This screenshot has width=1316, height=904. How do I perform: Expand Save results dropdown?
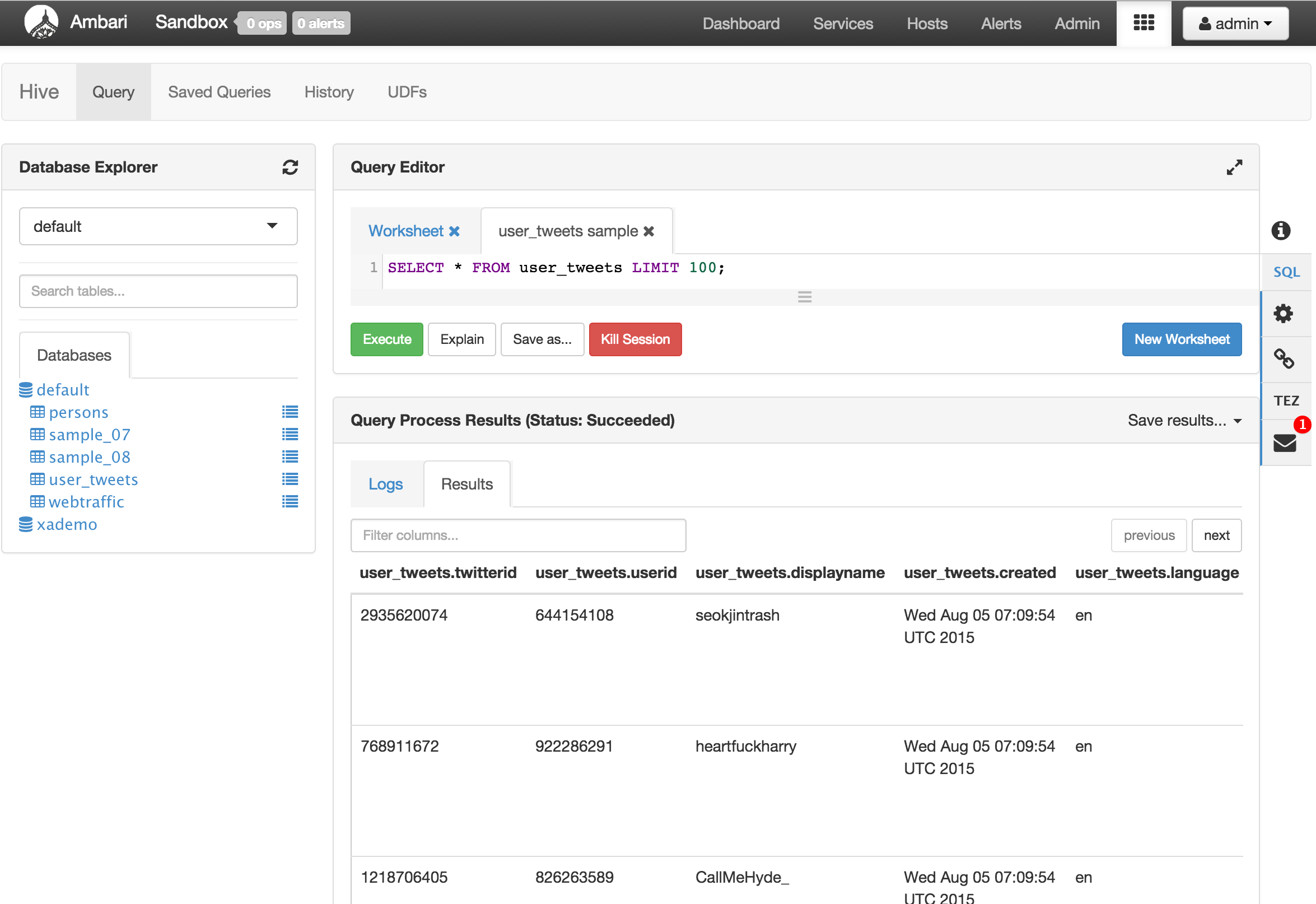tap(1184, 420)
